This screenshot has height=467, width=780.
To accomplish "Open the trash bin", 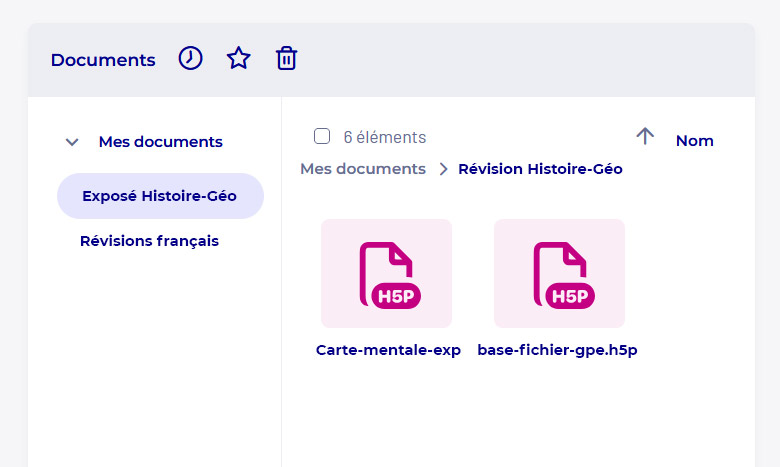I will (286, 59).
